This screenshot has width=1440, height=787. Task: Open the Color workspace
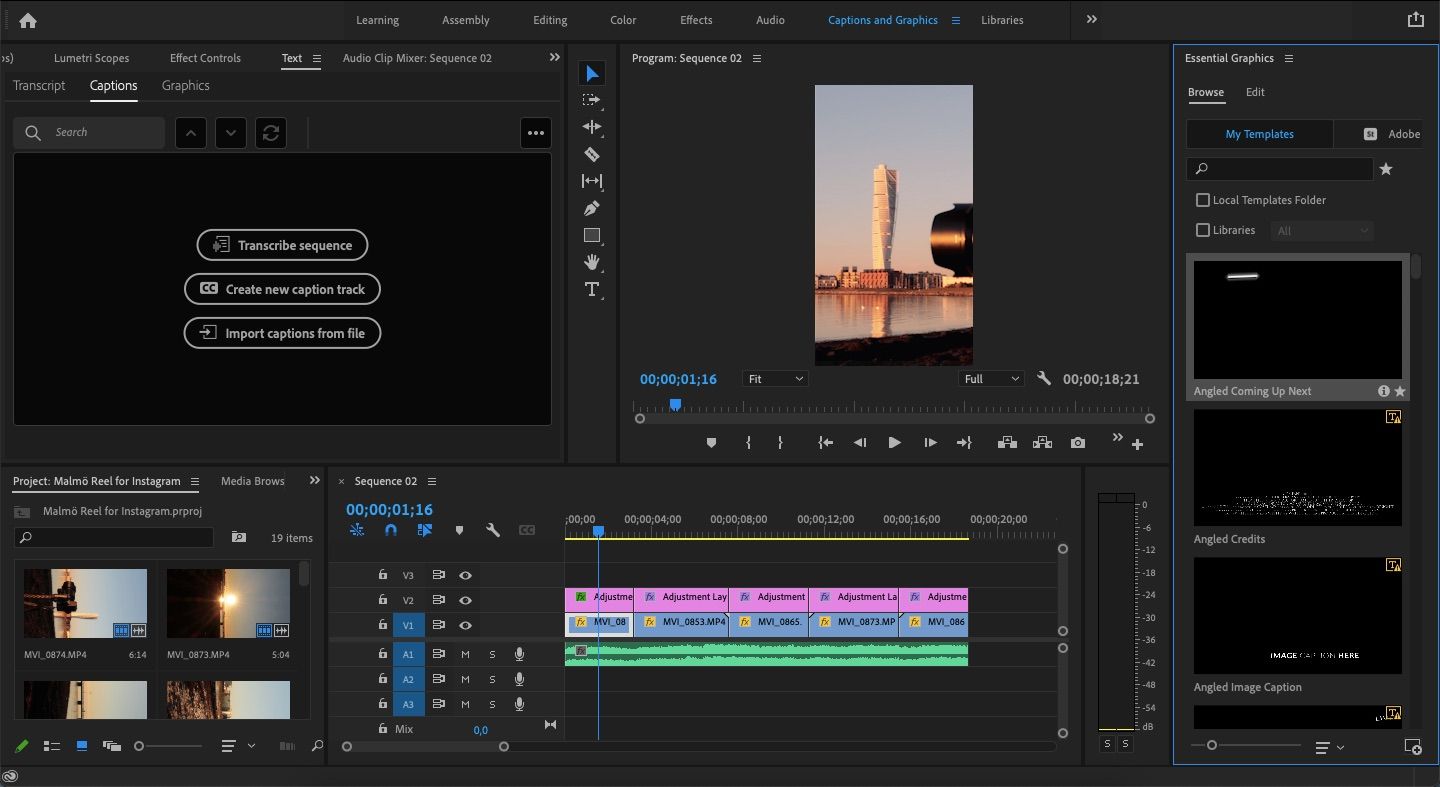(x=622, y=20)
